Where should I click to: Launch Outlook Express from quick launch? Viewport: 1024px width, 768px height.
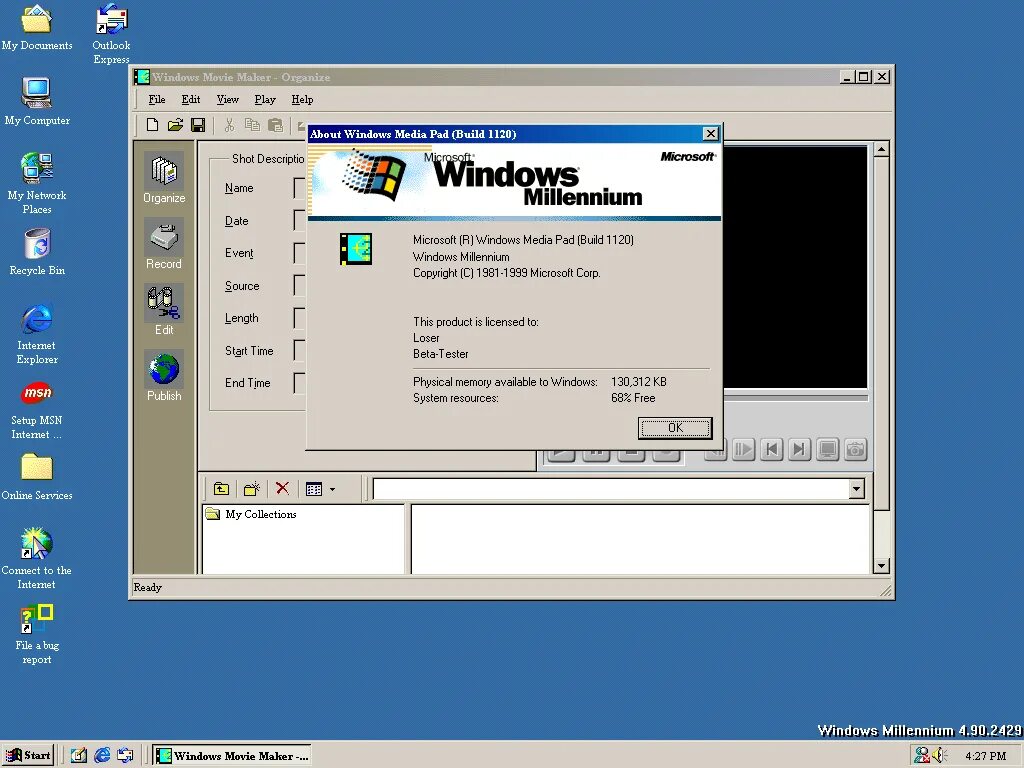click(x=125, y=755)
